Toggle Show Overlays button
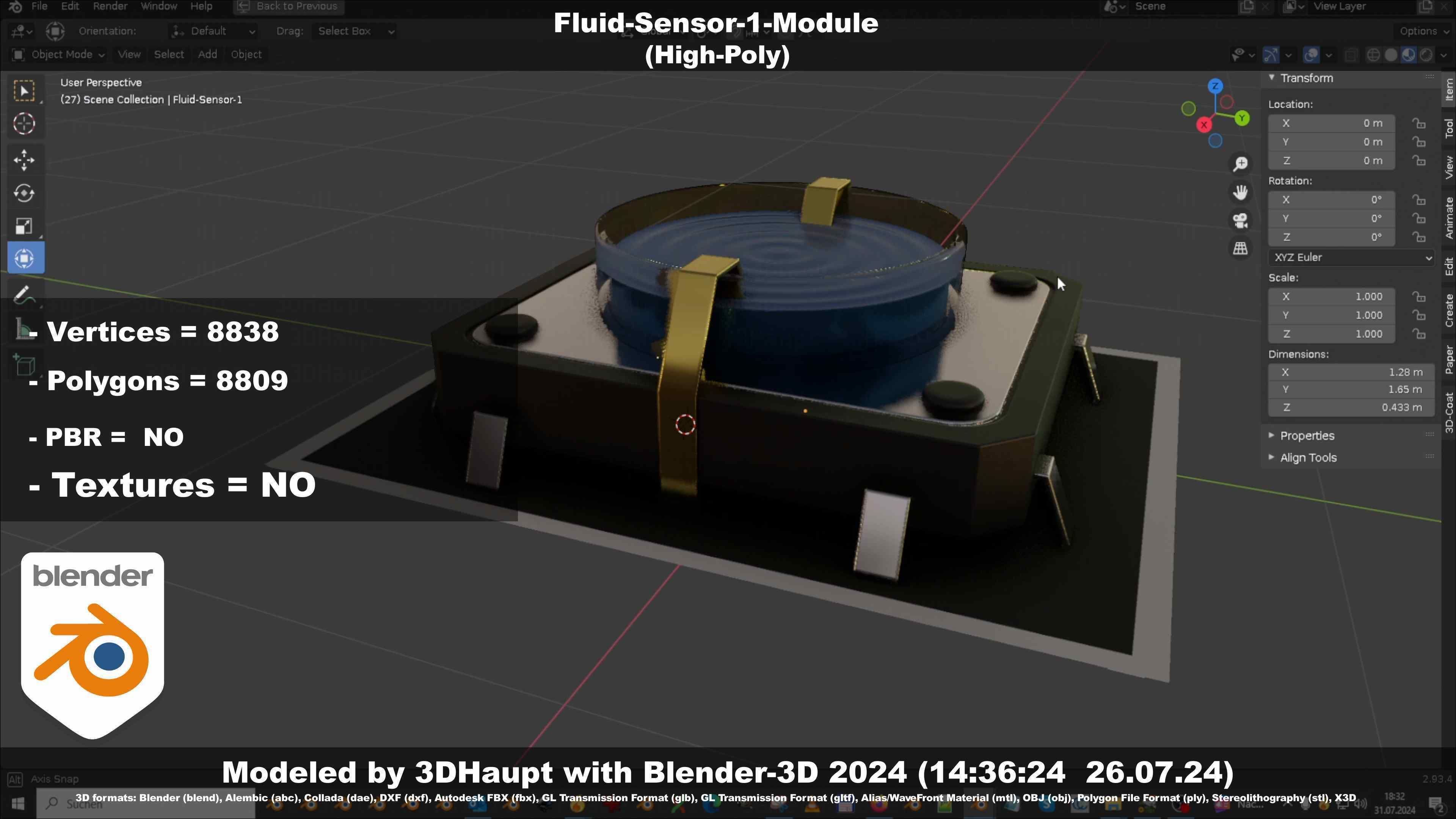This screenshot has height=819, width=1456. [1311, 55]
